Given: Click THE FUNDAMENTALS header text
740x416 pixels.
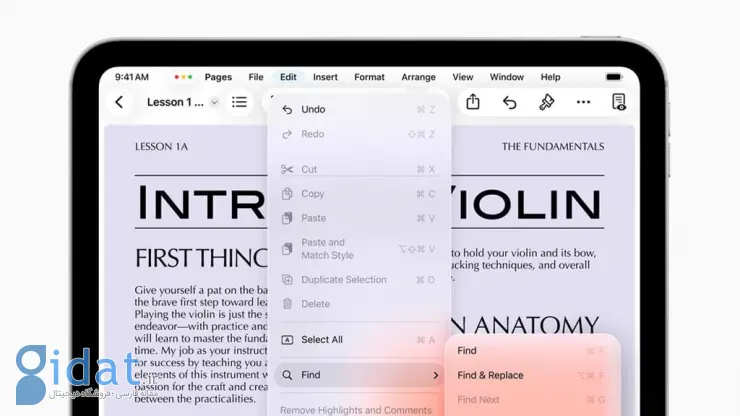Looking at the screenshot, I should (553, 147).
